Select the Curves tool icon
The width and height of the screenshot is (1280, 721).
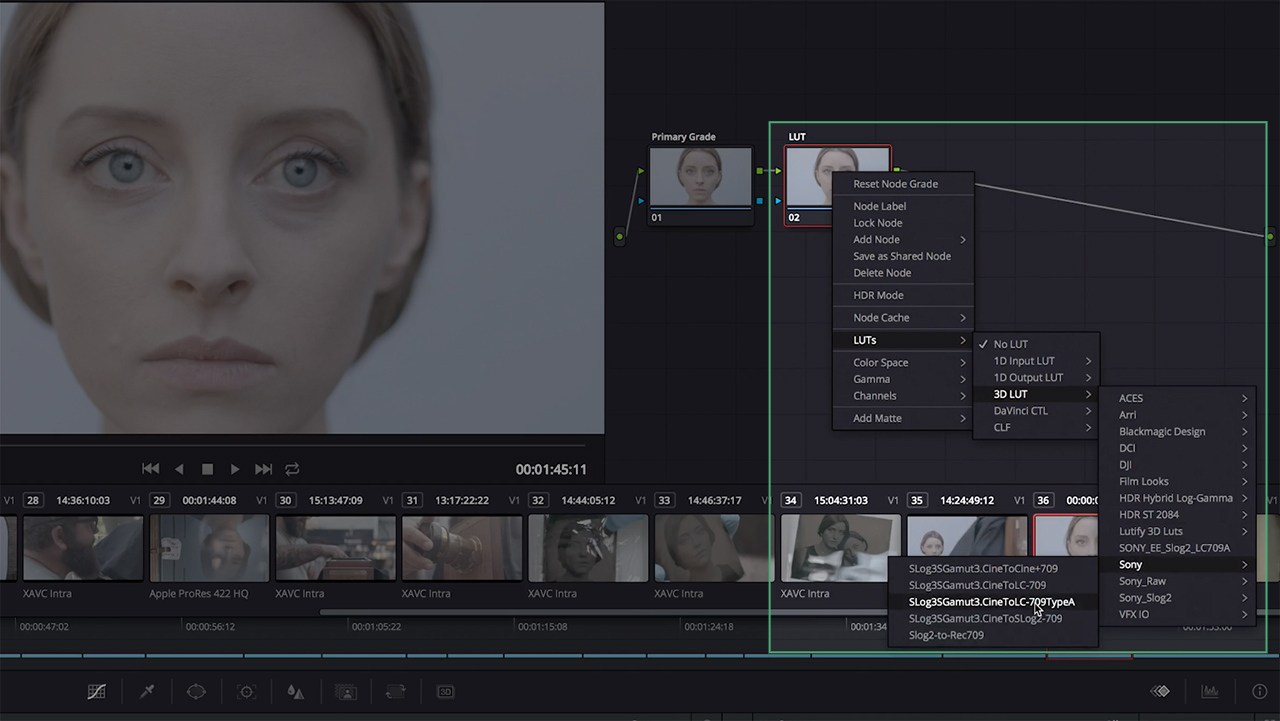coord(96,691)
